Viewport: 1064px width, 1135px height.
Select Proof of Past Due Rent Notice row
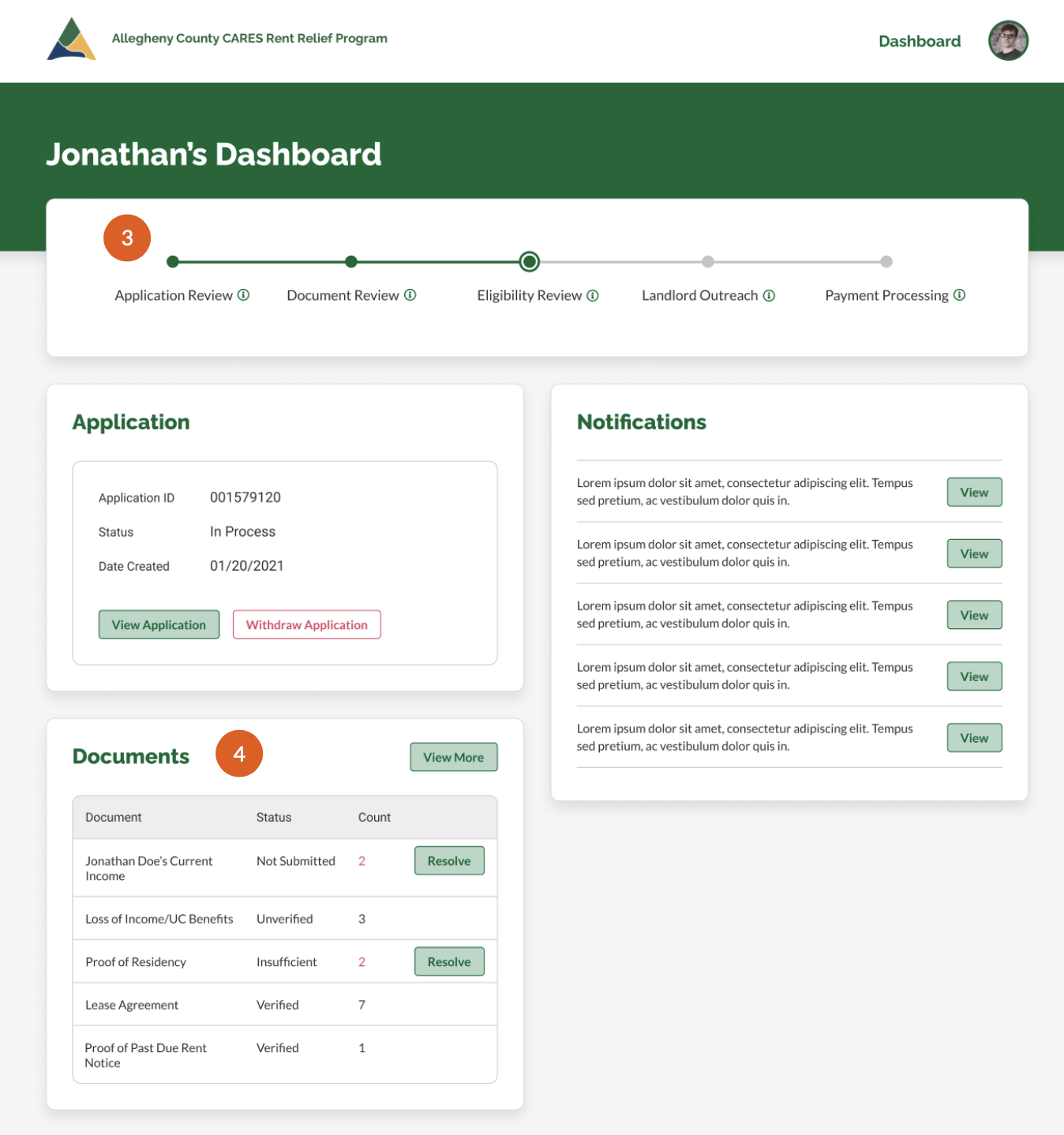point(285,1054)
